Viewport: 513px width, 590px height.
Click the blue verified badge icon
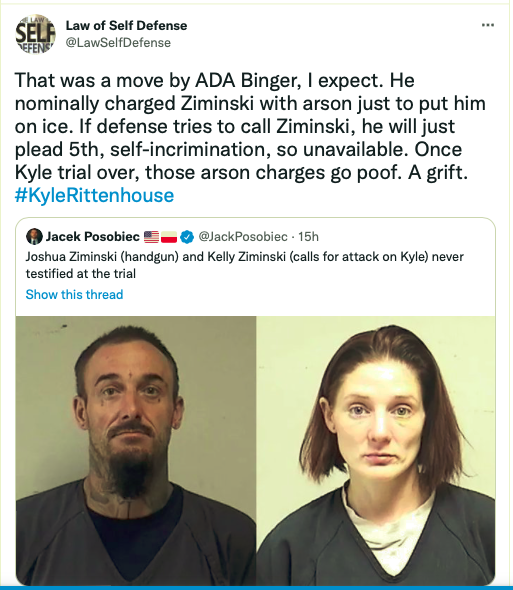pos(187,237)
